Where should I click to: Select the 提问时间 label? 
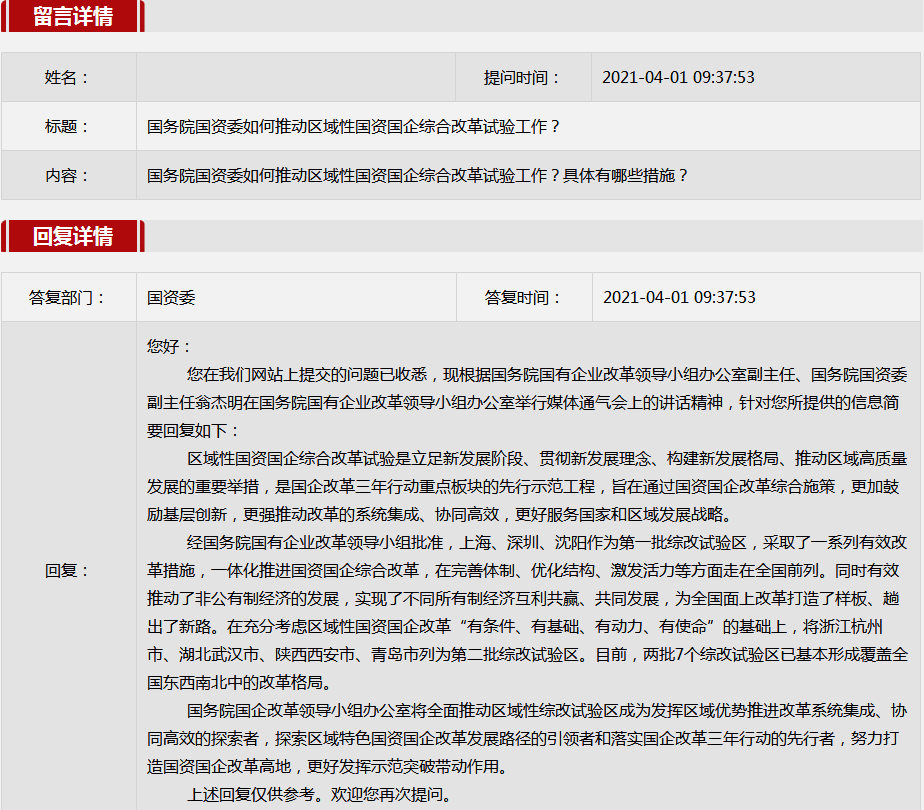point(522,78)
